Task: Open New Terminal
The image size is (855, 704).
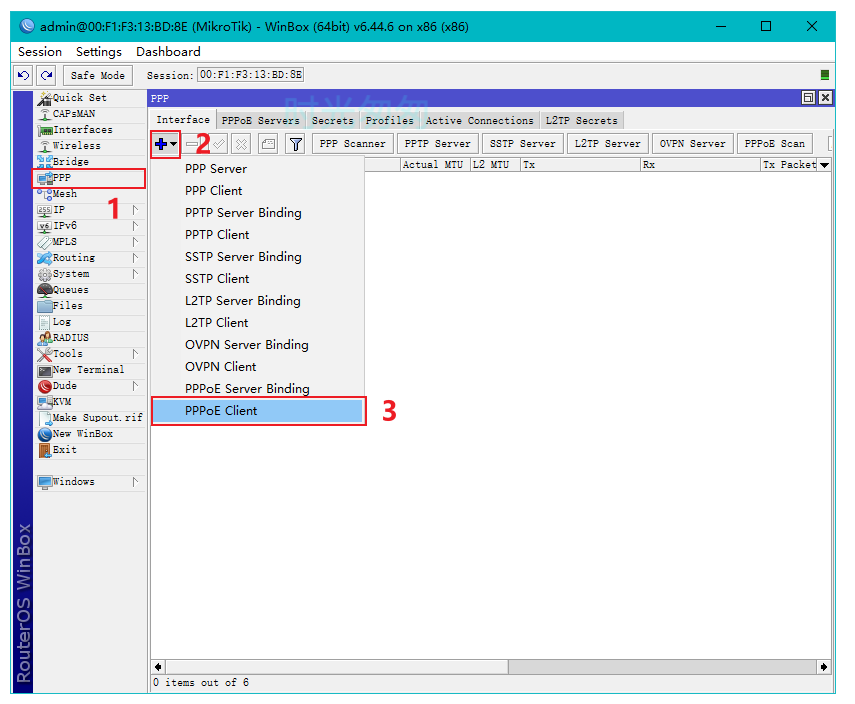Action: (90, 370)
